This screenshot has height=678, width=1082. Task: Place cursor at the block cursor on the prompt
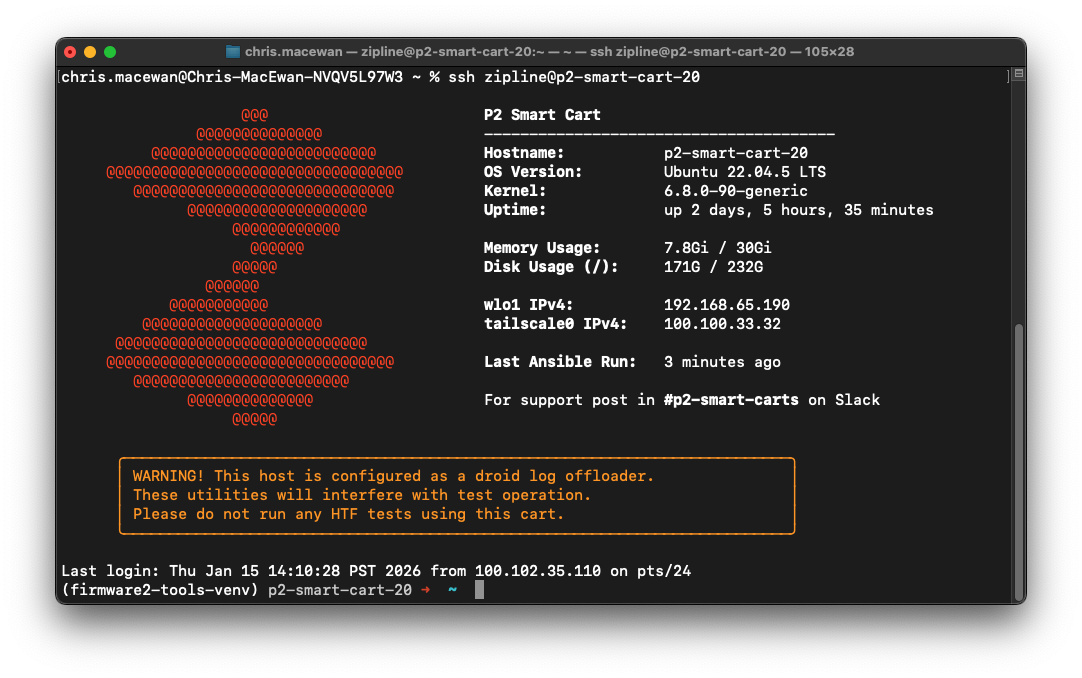pos(480,590)
